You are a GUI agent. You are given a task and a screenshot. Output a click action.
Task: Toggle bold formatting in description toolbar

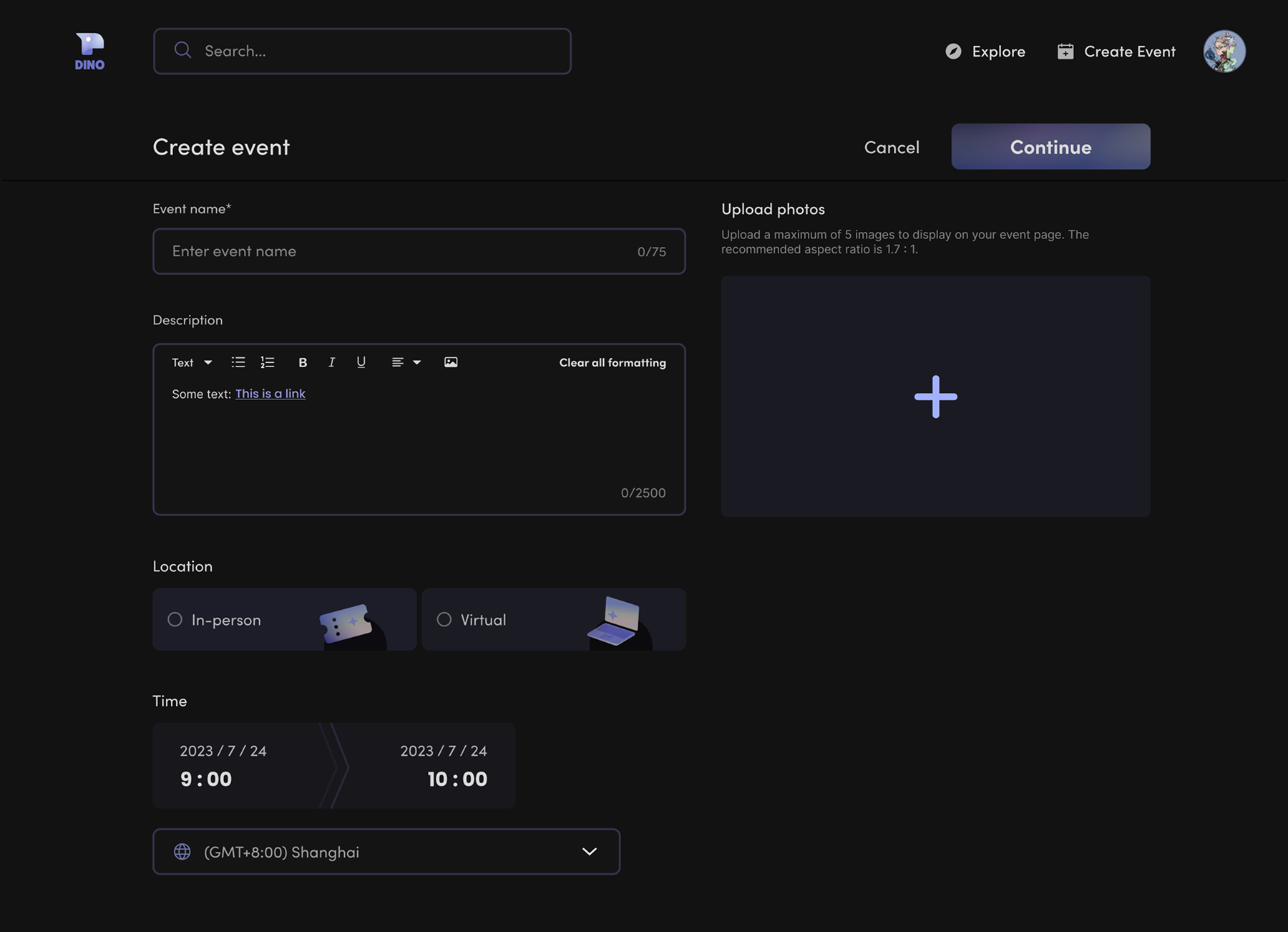point(303,362)
